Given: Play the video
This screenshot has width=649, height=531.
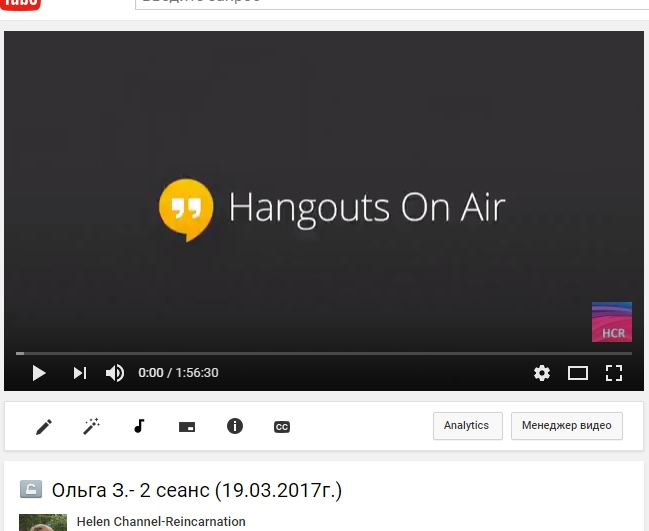Looking at the screenshot, I should (39, 373).
